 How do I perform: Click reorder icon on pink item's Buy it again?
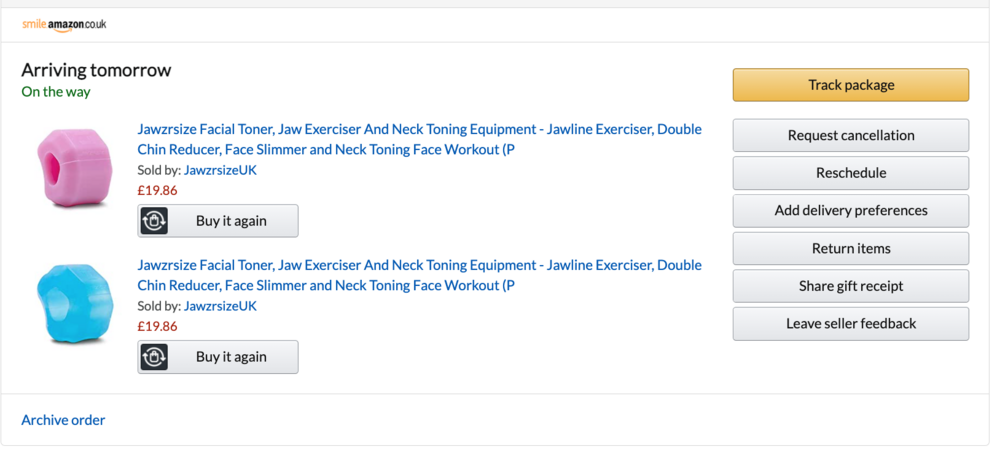tap(154, 221)
